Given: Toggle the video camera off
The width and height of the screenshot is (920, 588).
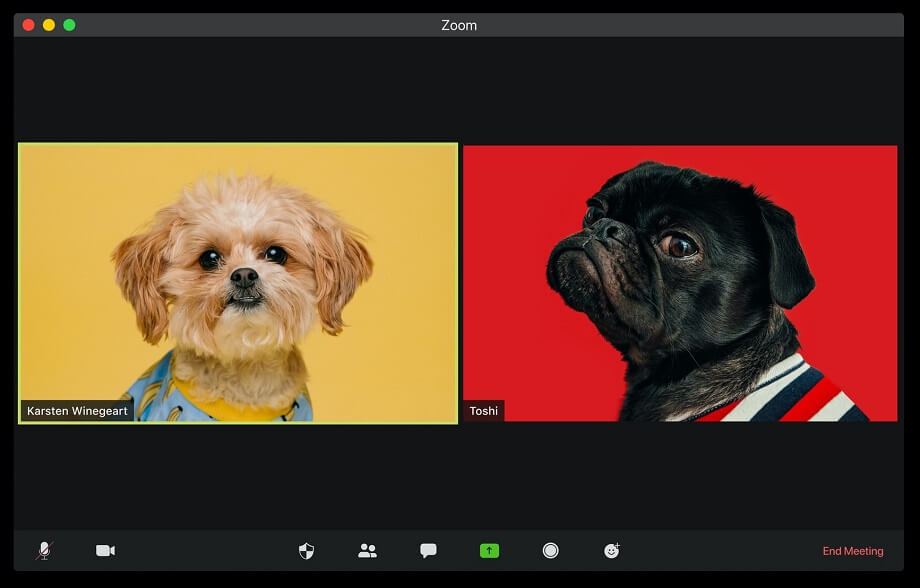Looking at the screenshot, I should click(105, 551).
